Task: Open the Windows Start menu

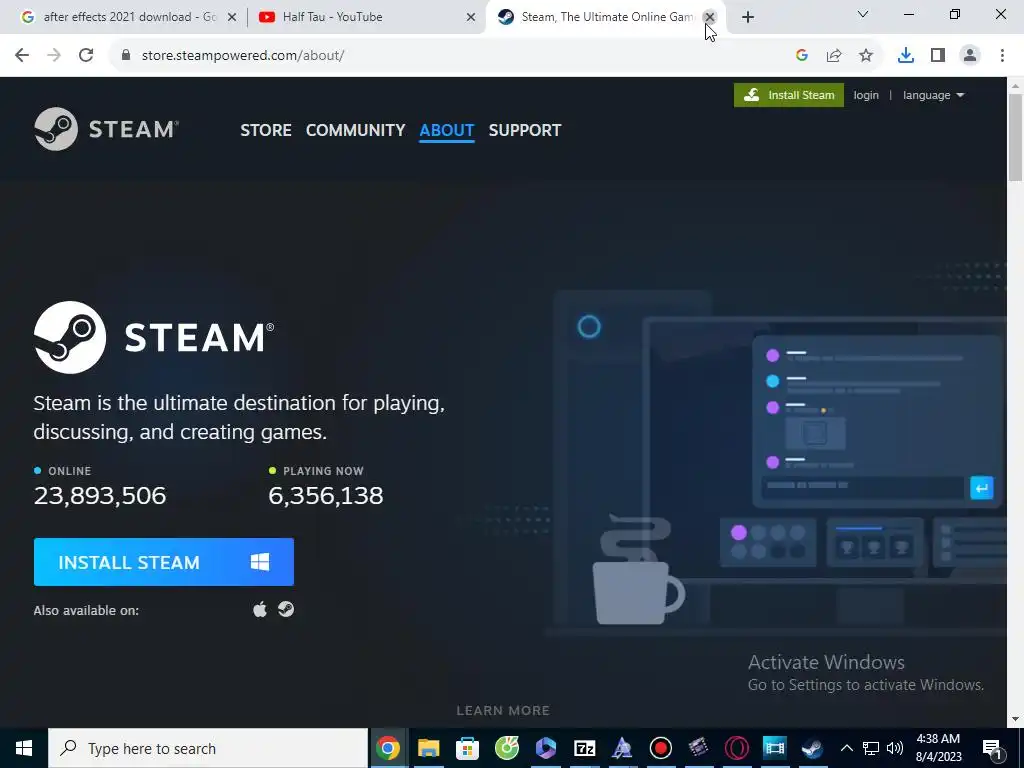Action: (x=24, y=748)
